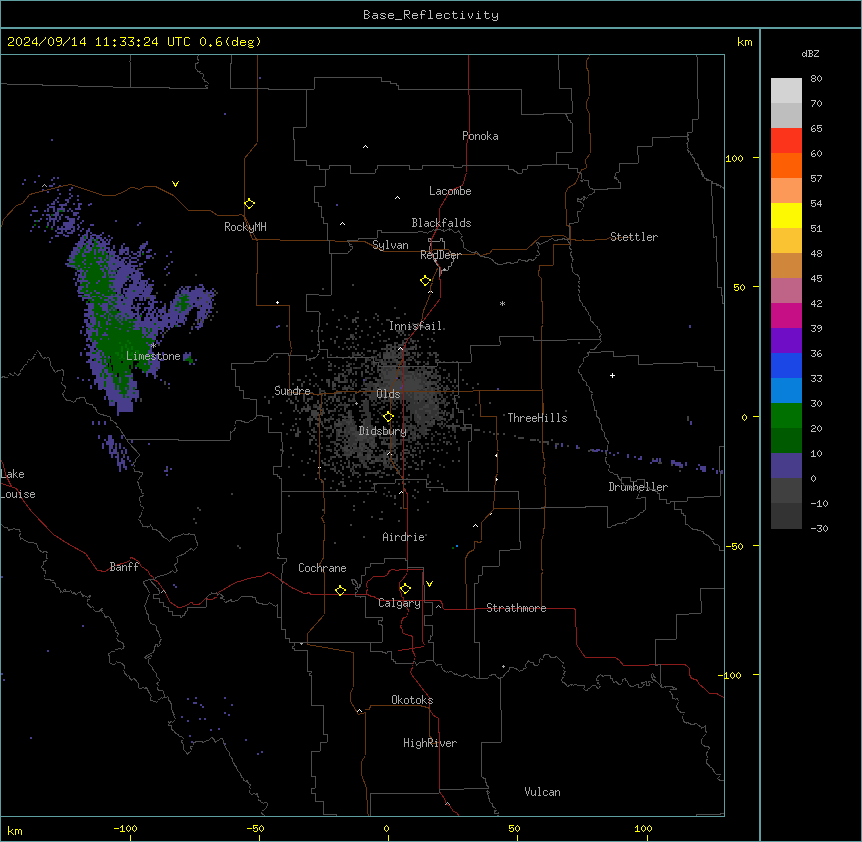862x842 pixels.
Task: Select the Cochrane label
Action: [x=322, y=568]
